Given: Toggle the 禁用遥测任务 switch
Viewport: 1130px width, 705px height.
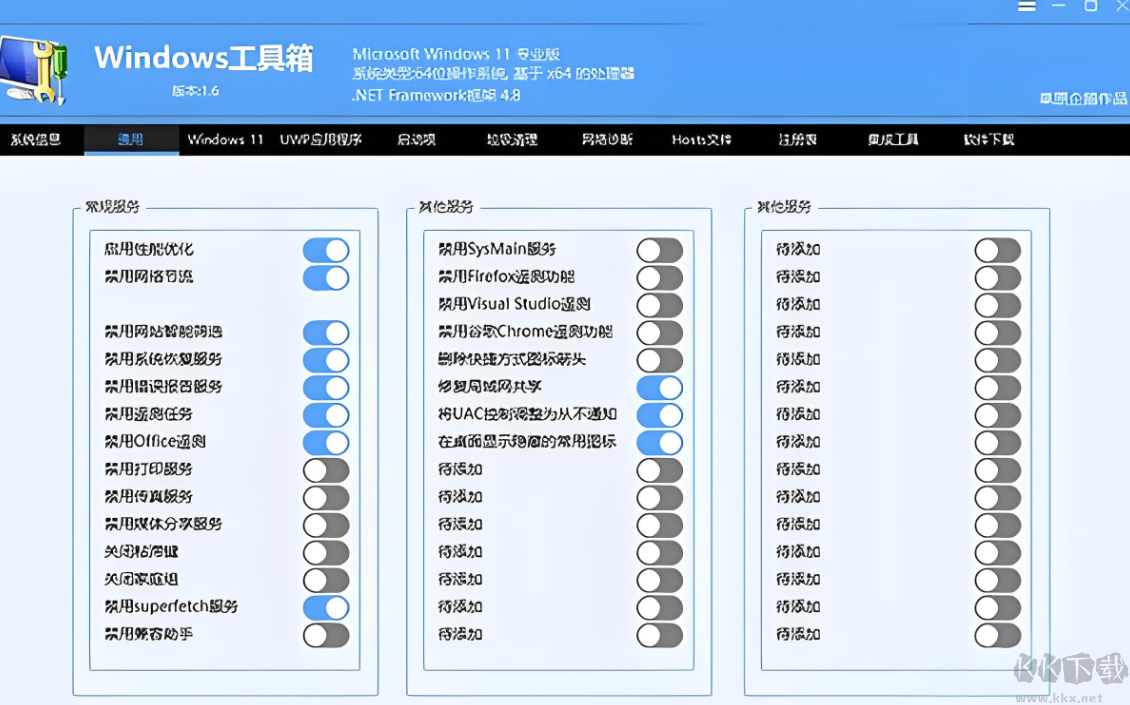Looking at the screenshot, I should click(326, 414).
